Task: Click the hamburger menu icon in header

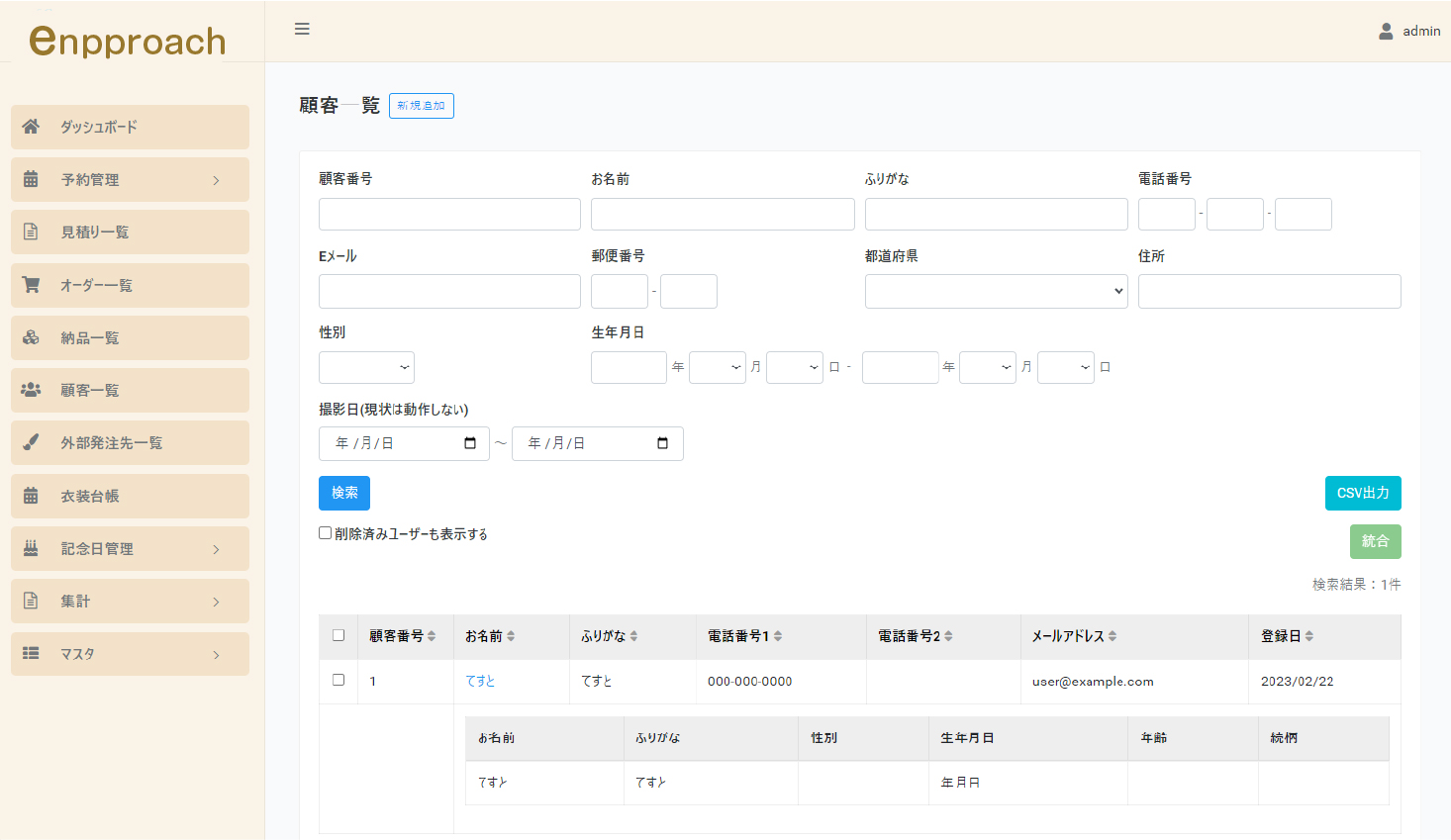Action: click(x=302, y=29)
